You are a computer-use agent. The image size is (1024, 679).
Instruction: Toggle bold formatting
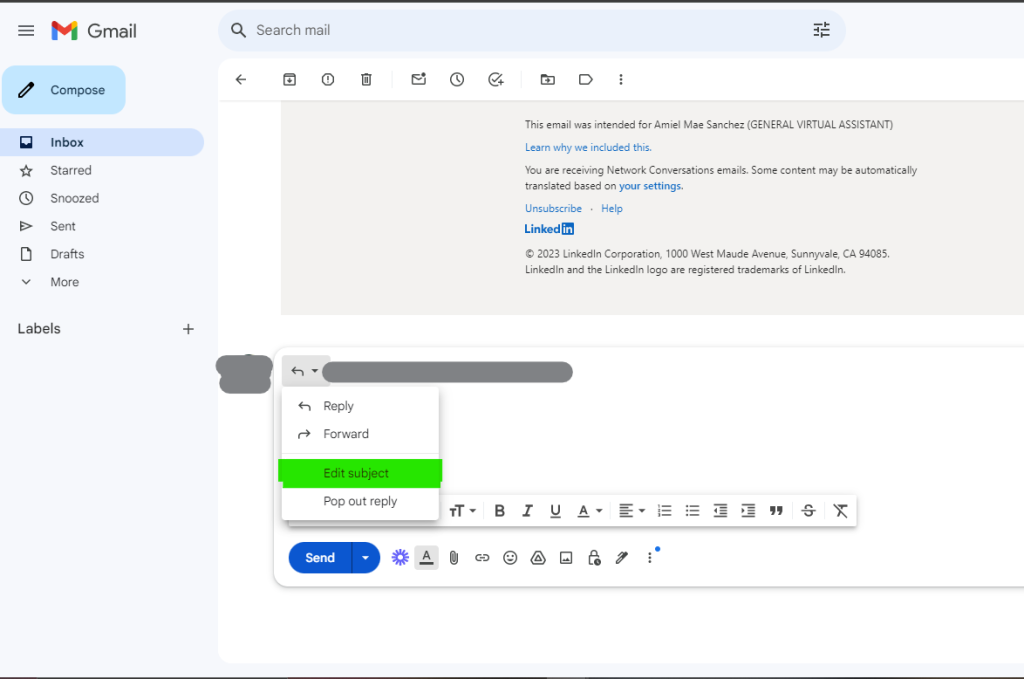[500, 511]
